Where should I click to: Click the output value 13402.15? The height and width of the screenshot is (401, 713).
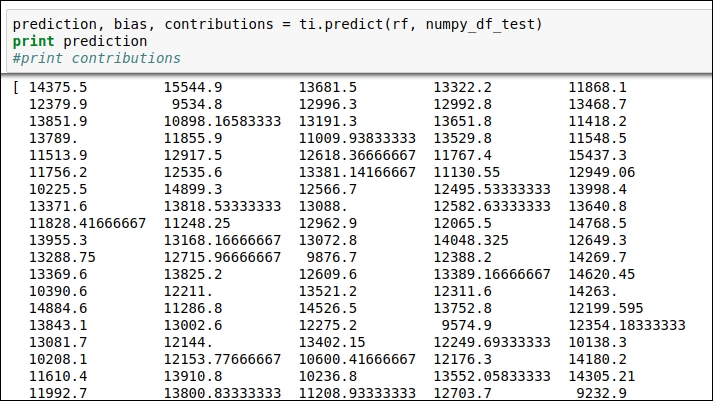click(x=332, y=342)
